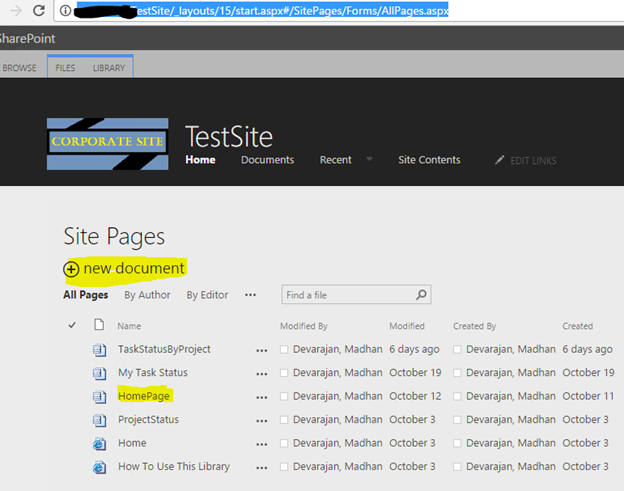Click the checkmark select-all column header
The height and width of the screenshot is (491, 624).
point(72,325)
